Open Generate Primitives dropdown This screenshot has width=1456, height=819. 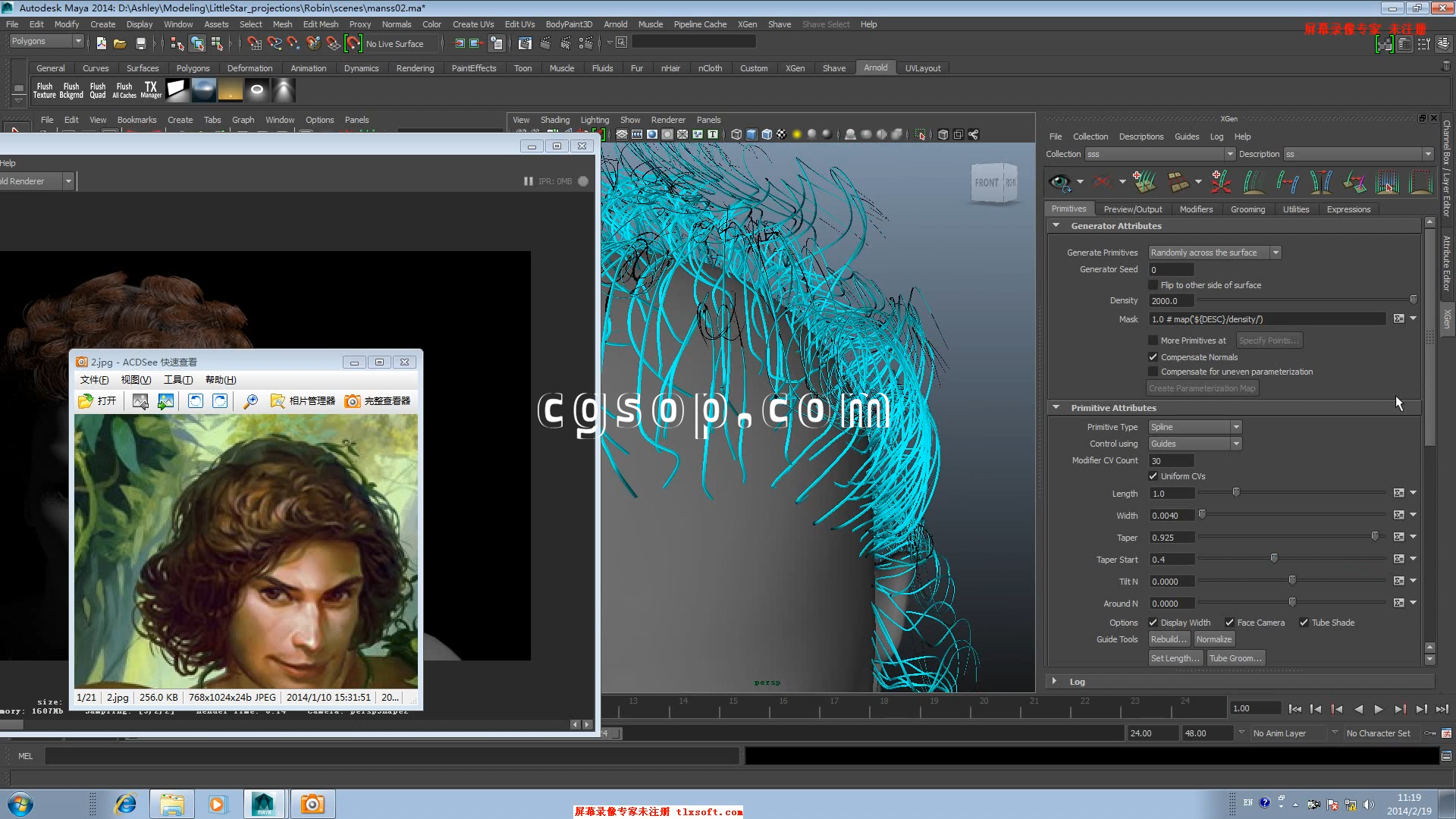pos(1215,253)
